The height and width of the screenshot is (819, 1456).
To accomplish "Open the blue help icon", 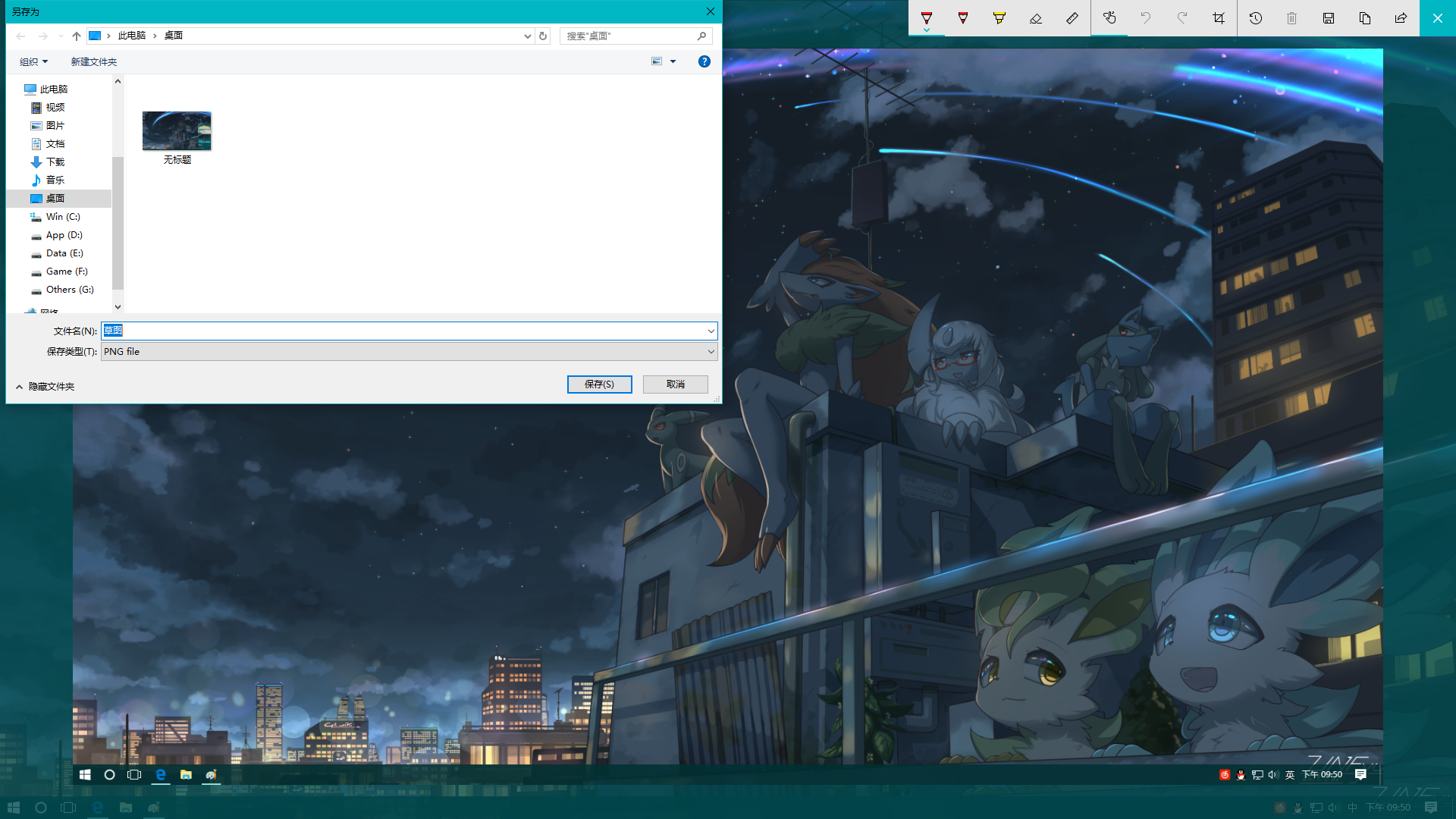I will (x=704, y=61).
